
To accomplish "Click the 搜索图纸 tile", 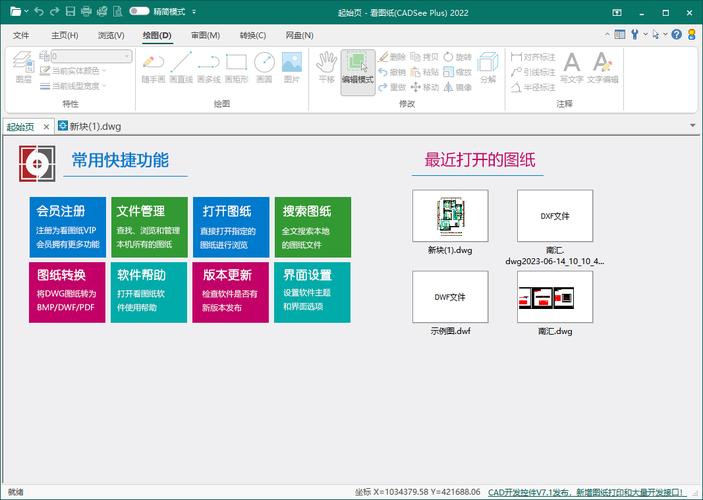I will (313, 227).
